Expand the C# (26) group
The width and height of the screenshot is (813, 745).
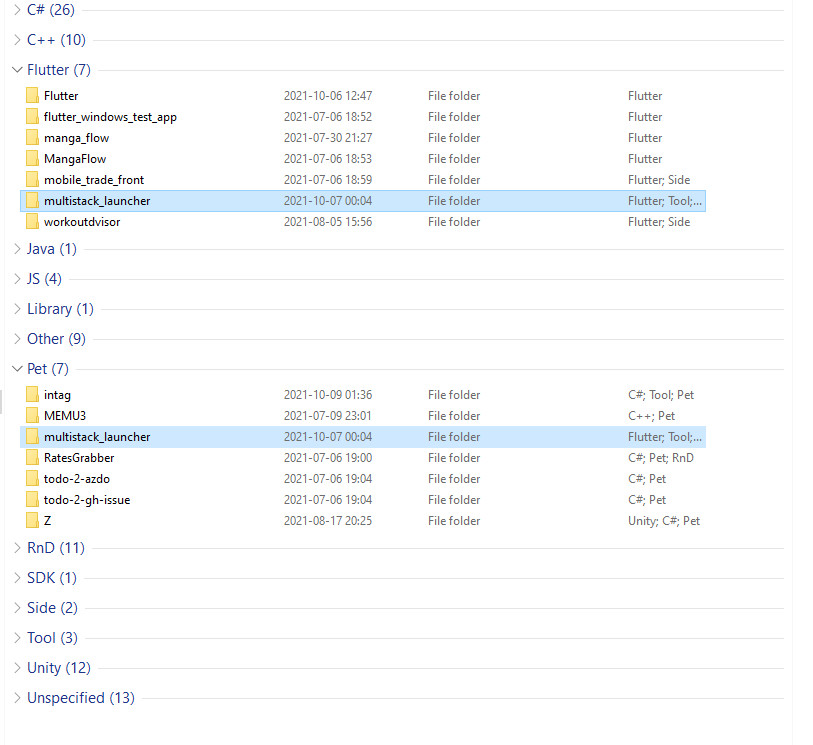(17, 10)
